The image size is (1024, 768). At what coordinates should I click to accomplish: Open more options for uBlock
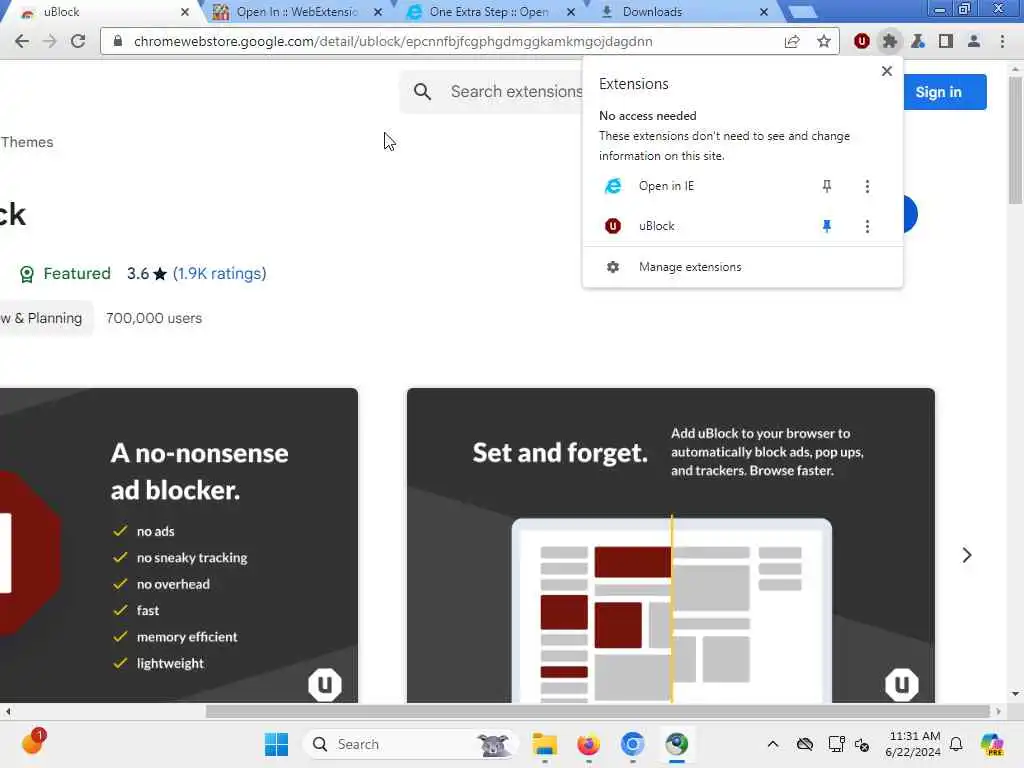tap(867, 226)
